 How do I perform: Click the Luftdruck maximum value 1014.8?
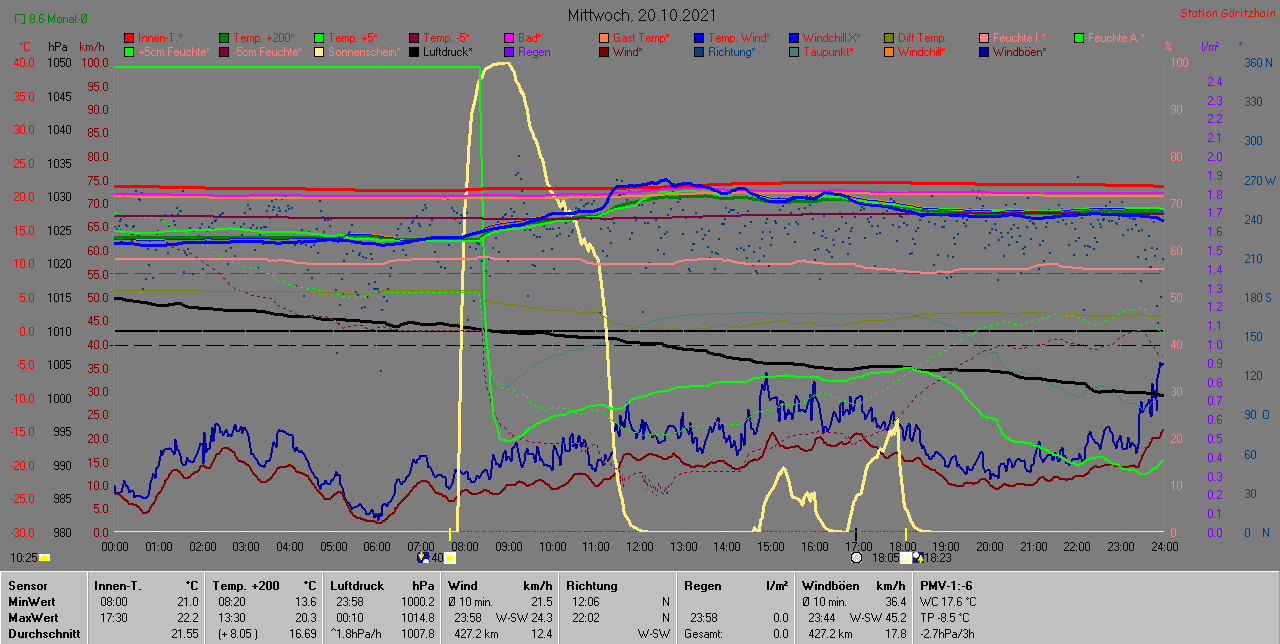(x=416, y=618)
